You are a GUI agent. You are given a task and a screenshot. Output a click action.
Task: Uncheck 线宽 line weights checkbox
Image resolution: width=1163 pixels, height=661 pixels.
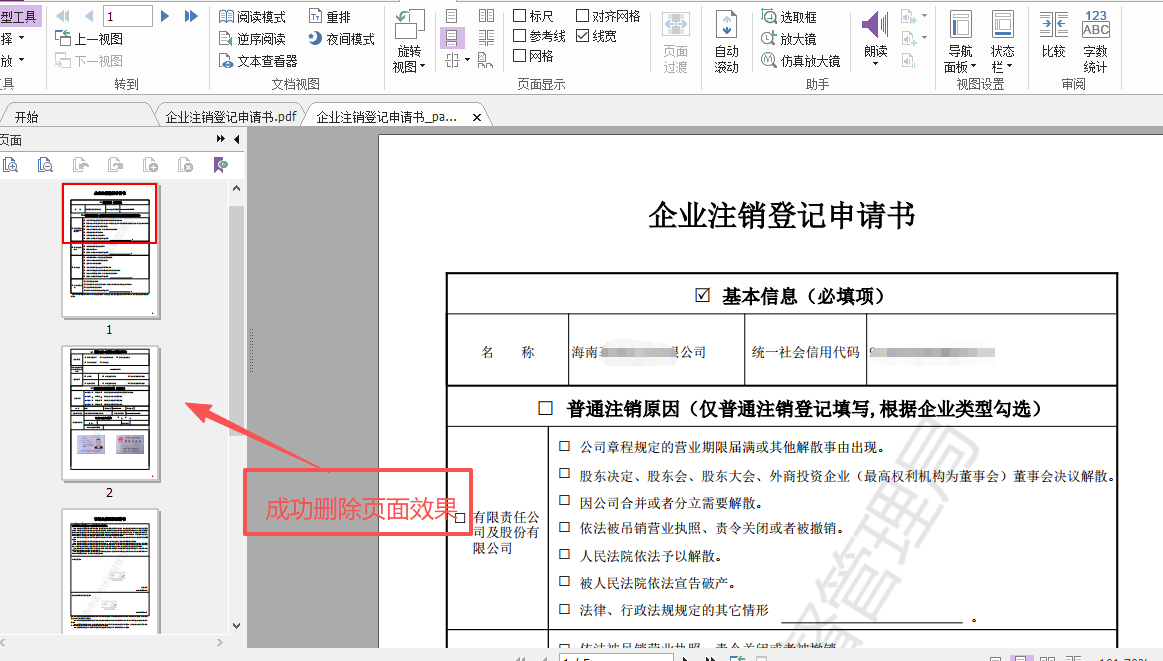[583, 36]
